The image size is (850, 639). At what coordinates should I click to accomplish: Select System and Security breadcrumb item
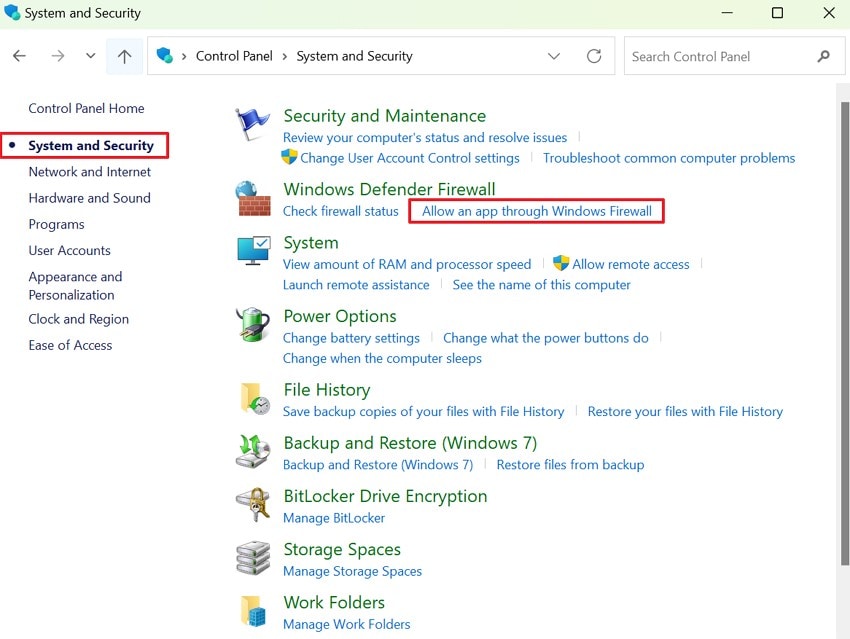click(x=355, y=56)
